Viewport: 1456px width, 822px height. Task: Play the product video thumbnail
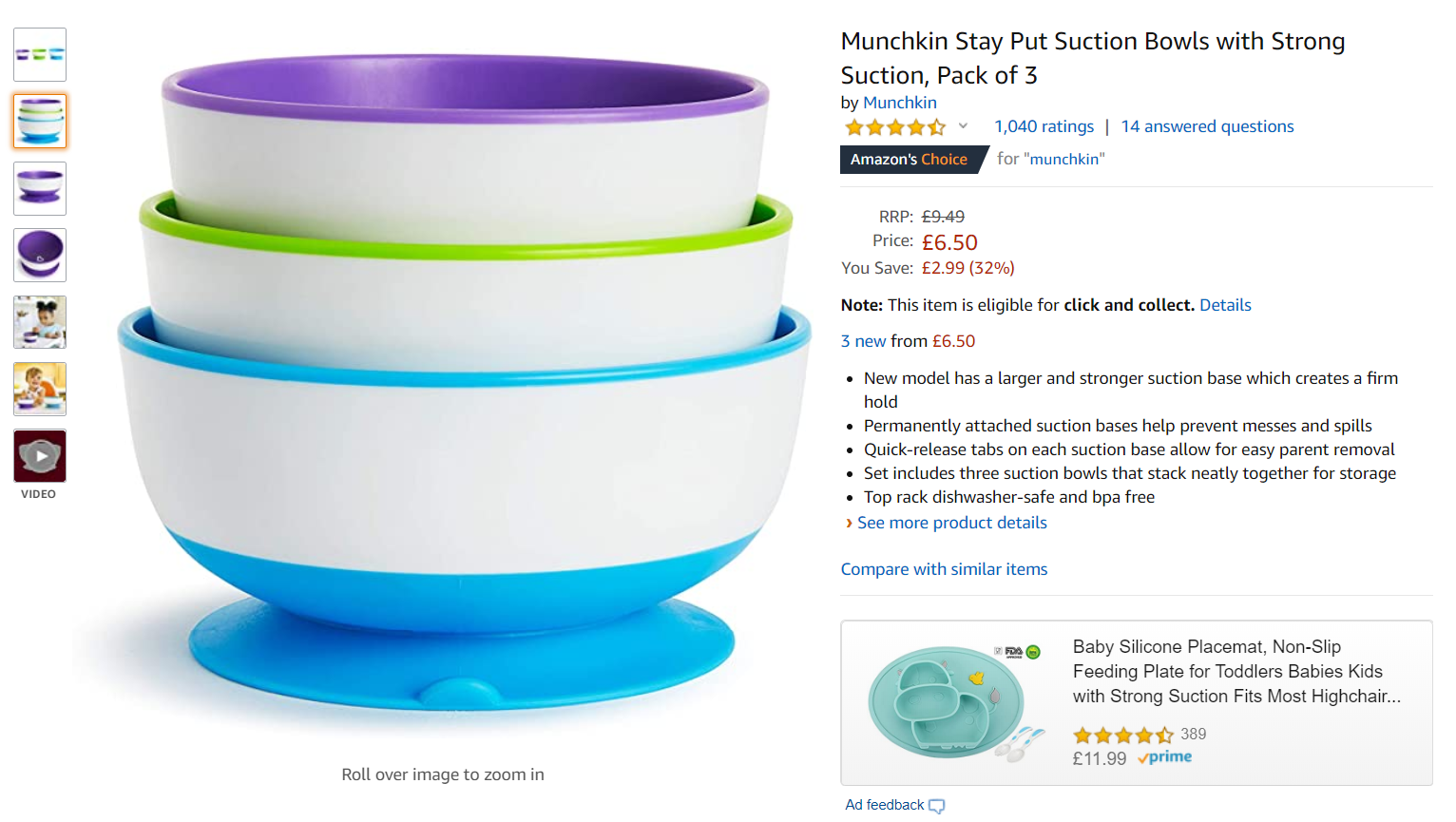[40, 456]
